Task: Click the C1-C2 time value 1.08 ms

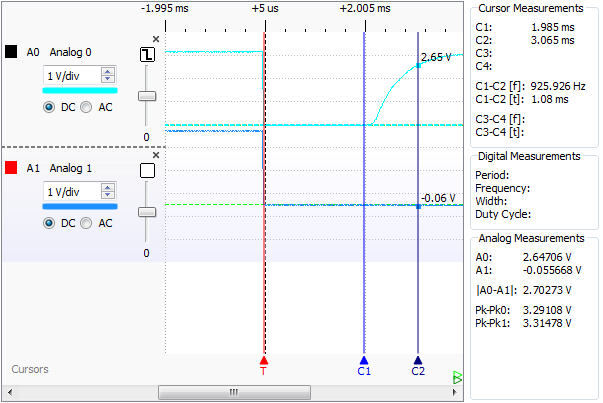Action: click(550, 99)
